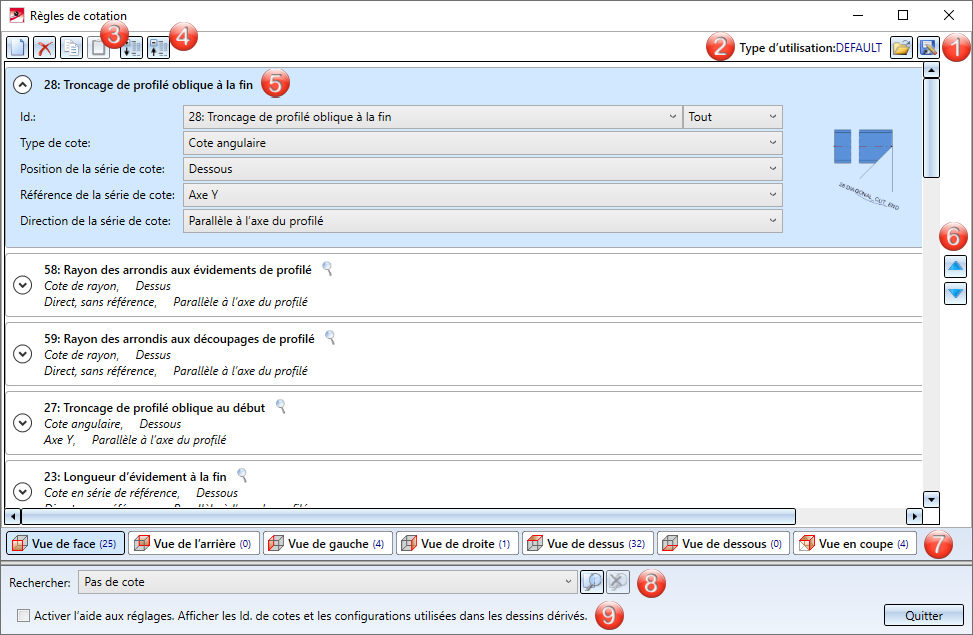Switch to Vue de gauche tab
Viewport: 973px width, 635px height.
(327, 543)
